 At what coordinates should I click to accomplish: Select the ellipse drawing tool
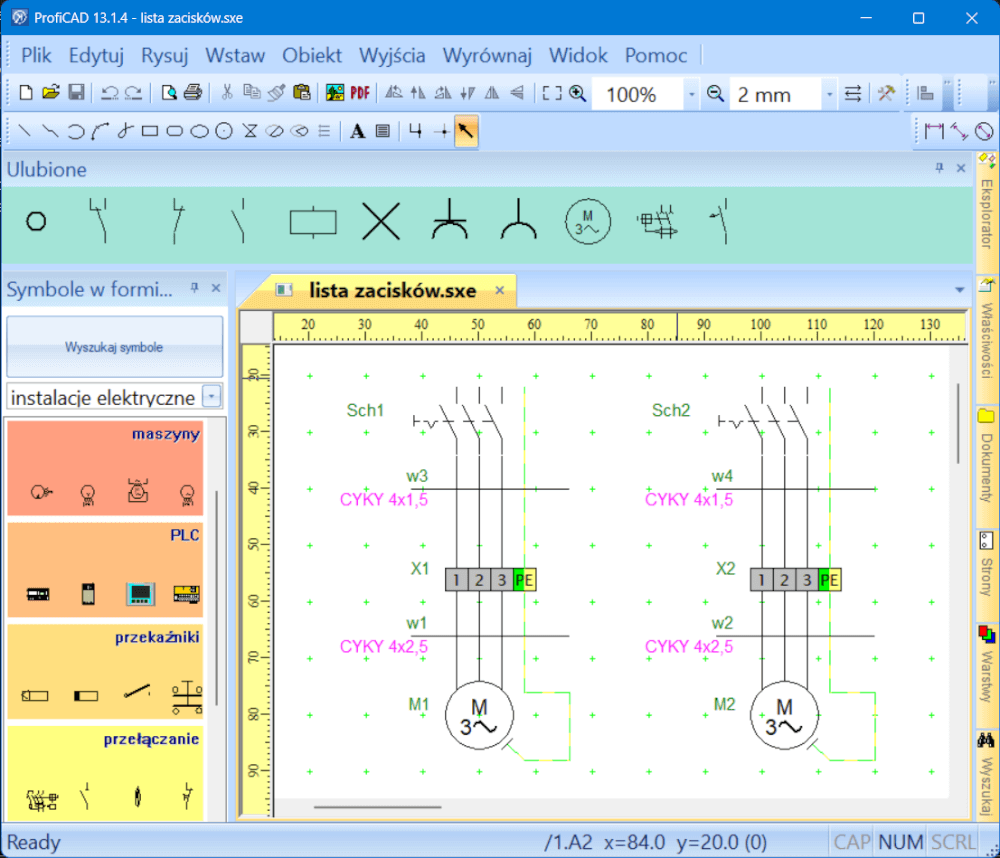(x=200, y=131)
